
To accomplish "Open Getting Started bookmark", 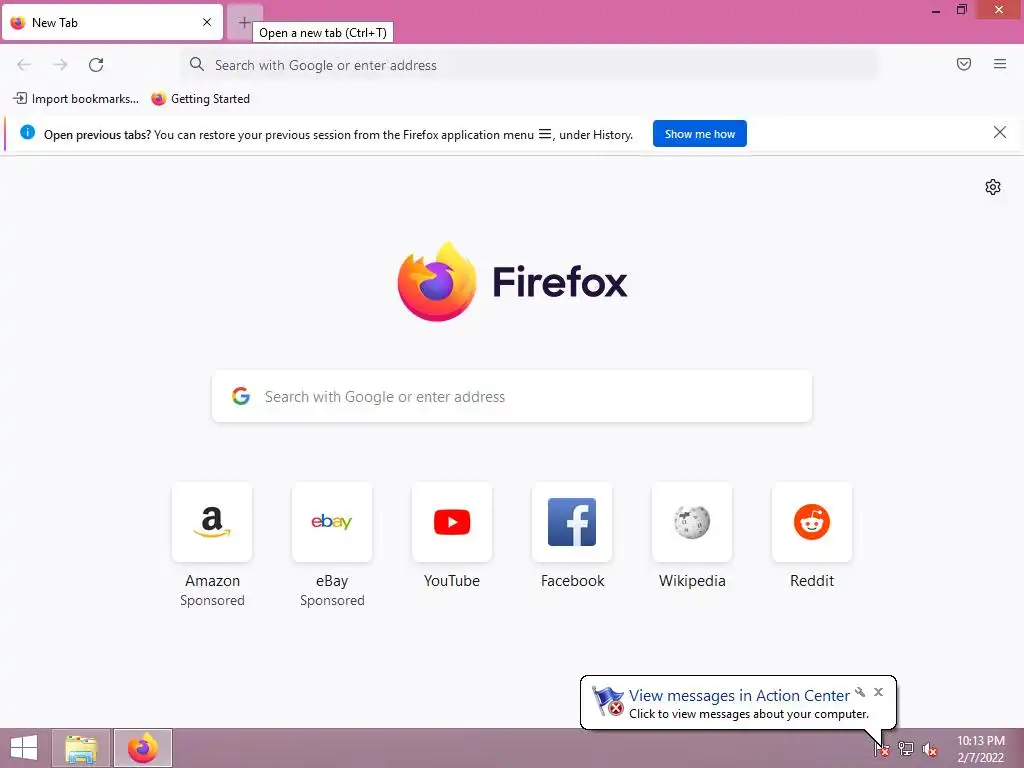I will 200,99.
